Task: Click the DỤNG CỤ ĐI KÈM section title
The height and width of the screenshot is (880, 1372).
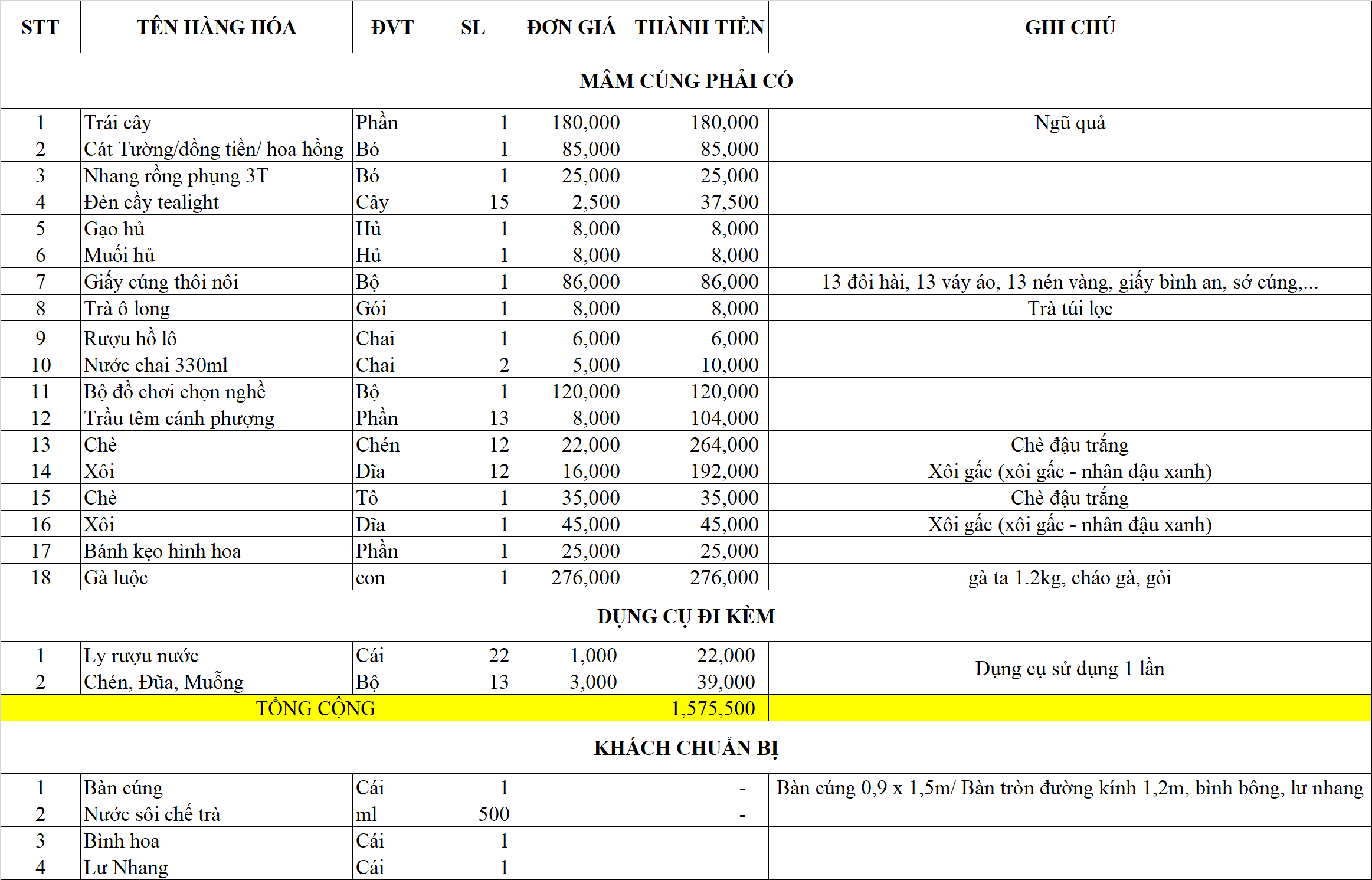Action: click(x=686, y=616)
